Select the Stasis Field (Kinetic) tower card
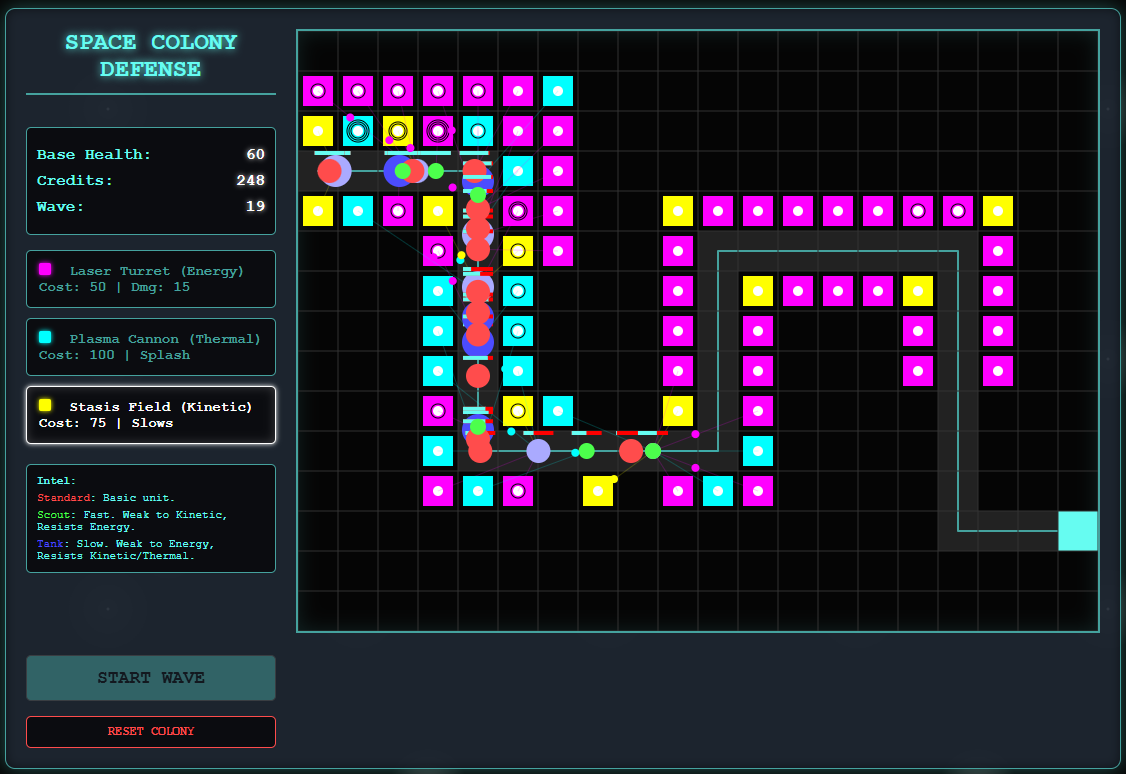 coord(151,415)
